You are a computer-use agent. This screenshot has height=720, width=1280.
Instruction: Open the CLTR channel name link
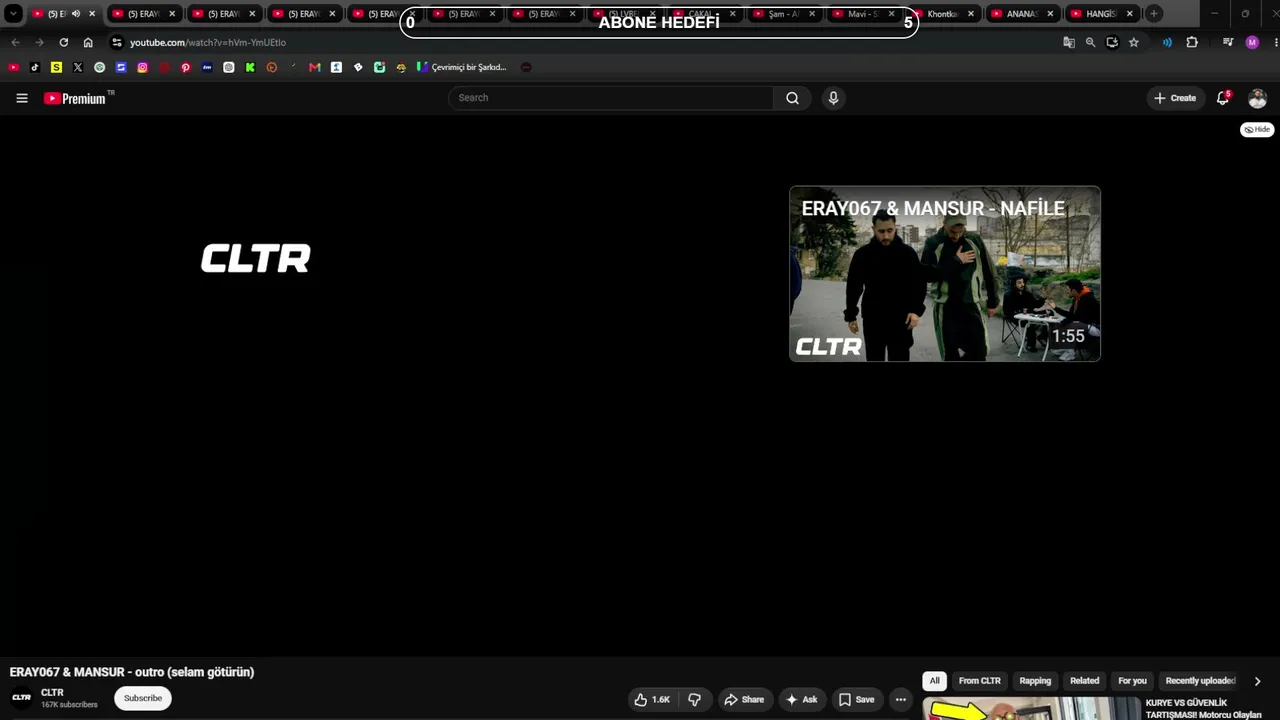pyautogui.click(x=52, y=692)
